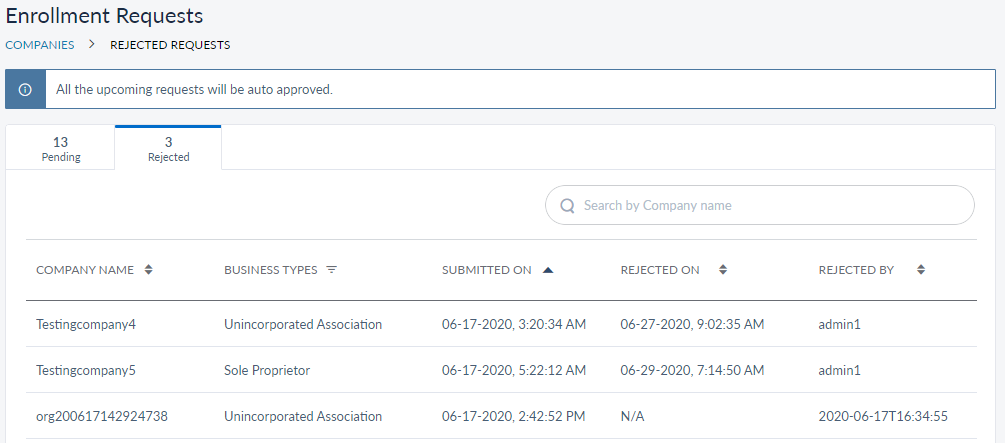The height and width of the screenshot is (443, 1005).
Task: Switch to the Pending tab
Action: pyautogui.click(x=61, y=148)
